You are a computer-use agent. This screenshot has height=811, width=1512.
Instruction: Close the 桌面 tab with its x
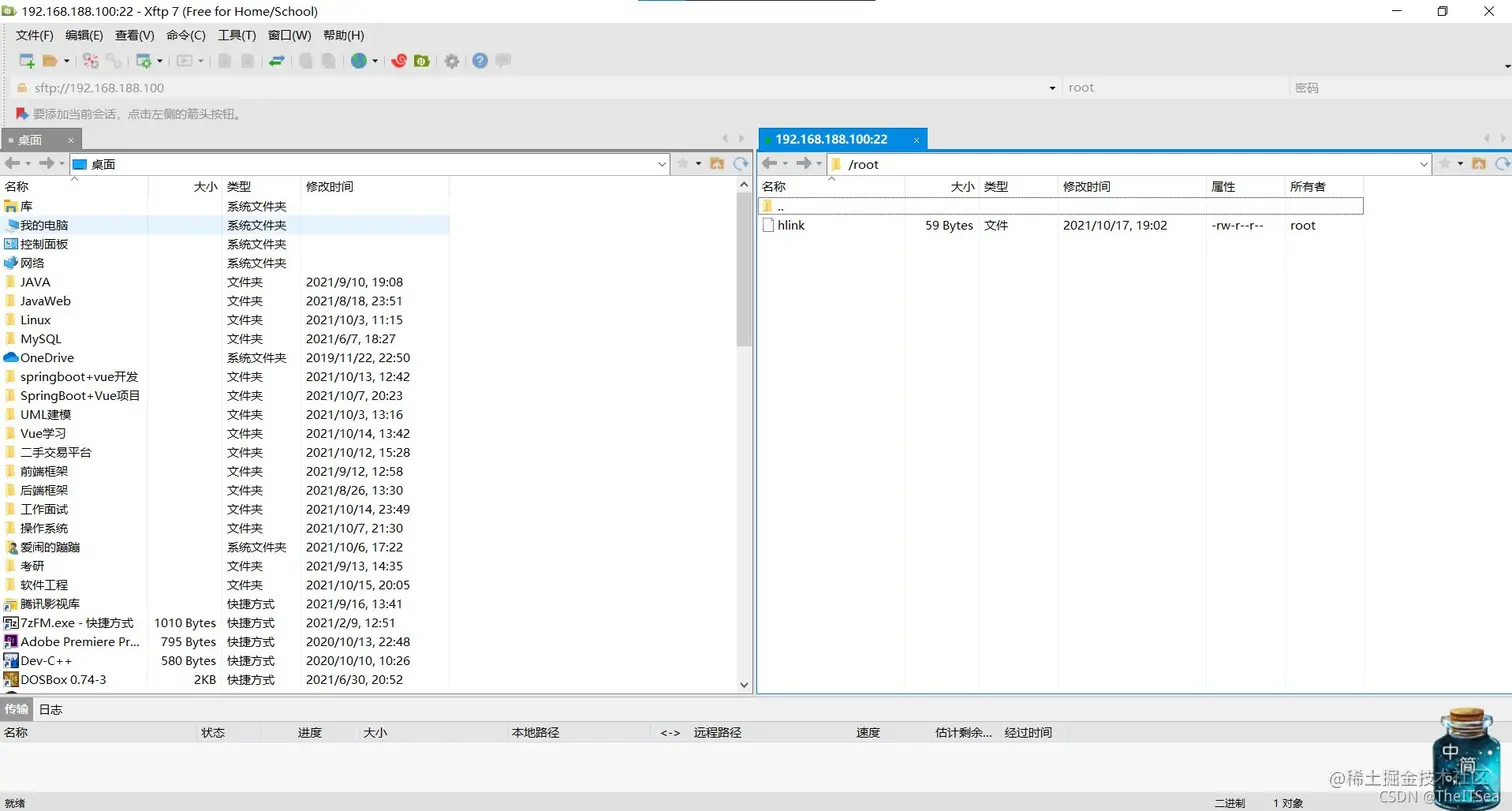[71, 140]
